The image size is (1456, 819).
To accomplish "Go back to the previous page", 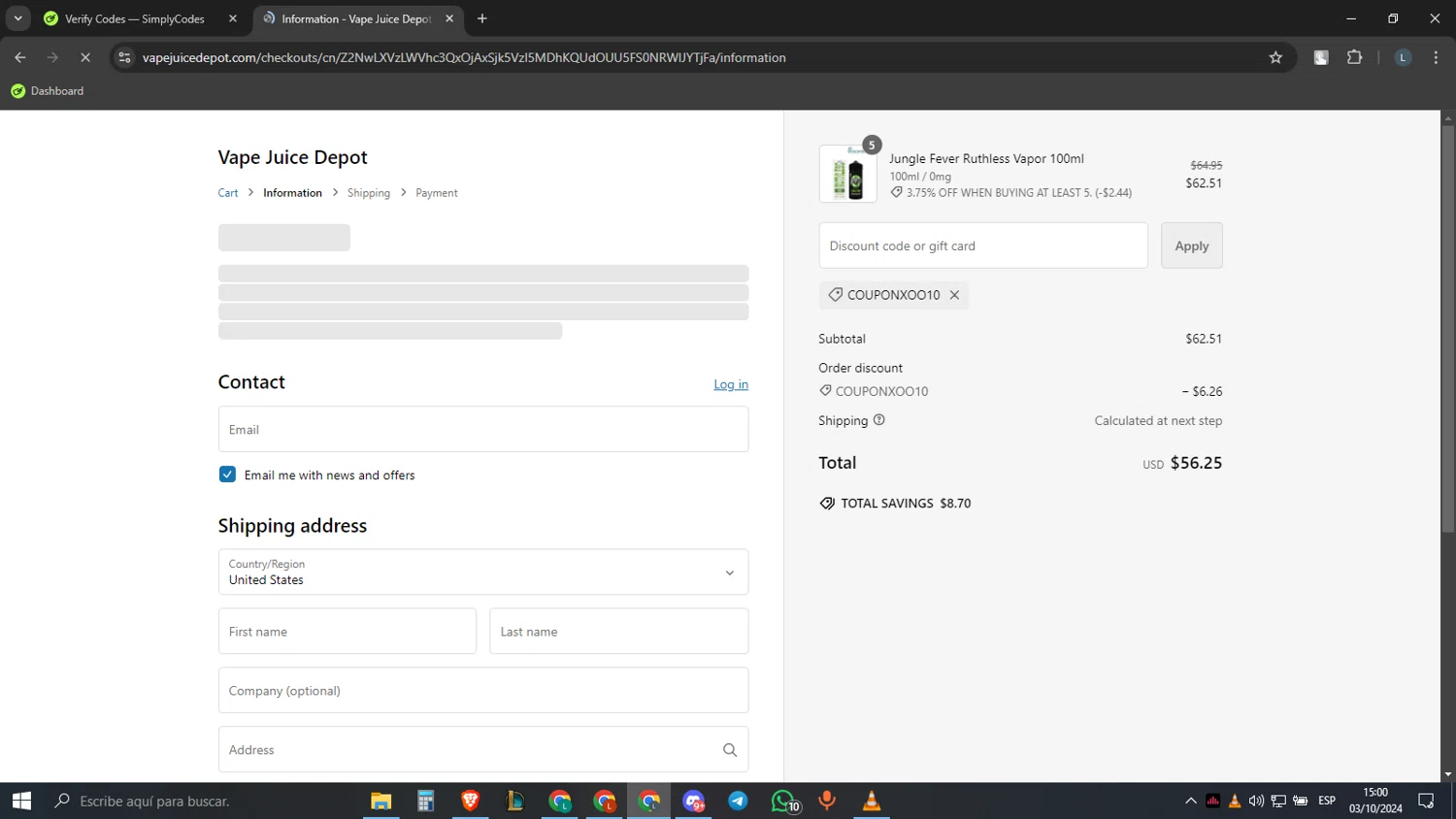I will [20, 57].
